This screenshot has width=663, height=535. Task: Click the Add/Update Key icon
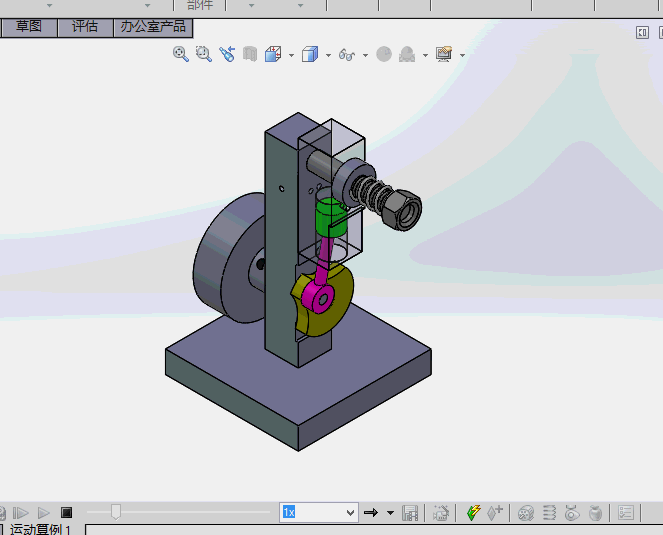pyautogui.click(x=495, y=513)
